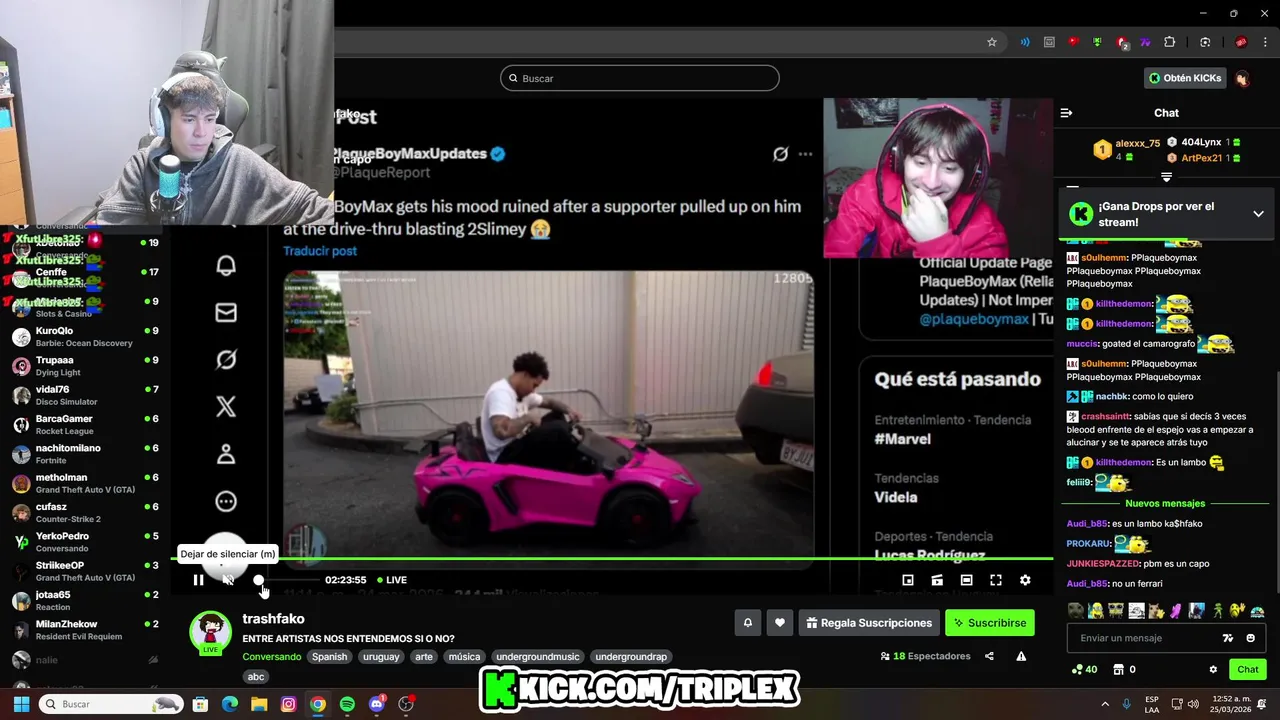Open metholman channel in sidebar
The height and width of the screenshot is (720, 1280).
click(84, 483)
